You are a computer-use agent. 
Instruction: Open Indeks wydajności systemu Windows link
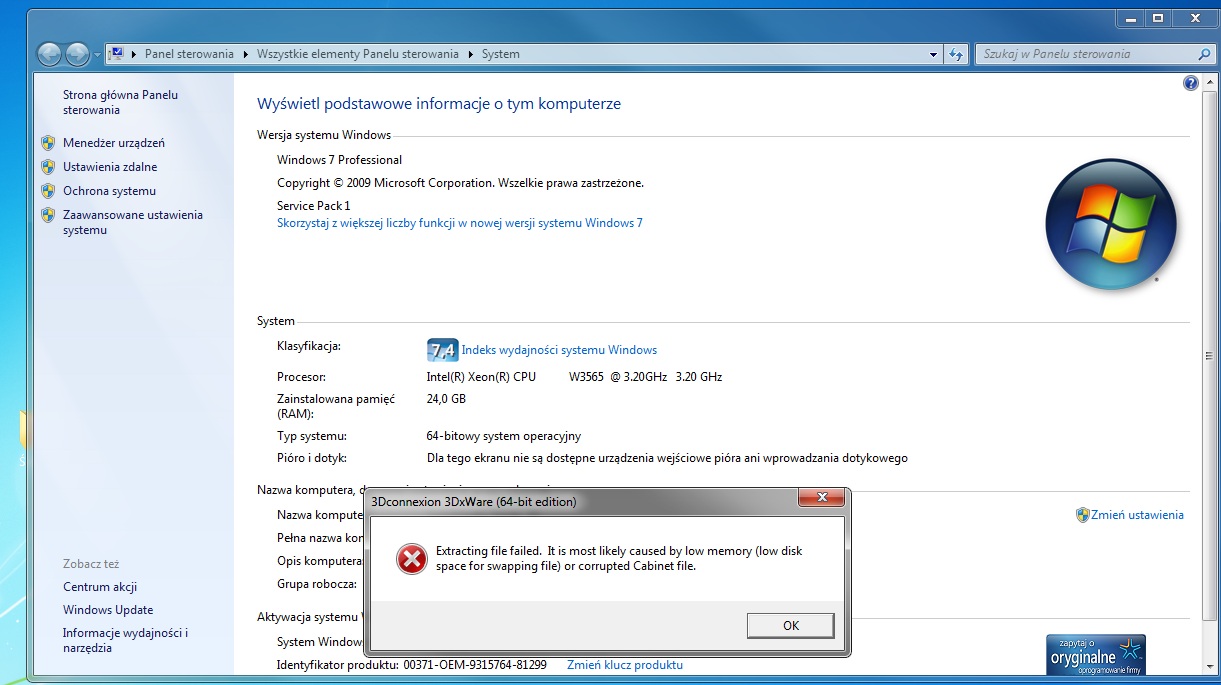[559, 350]
